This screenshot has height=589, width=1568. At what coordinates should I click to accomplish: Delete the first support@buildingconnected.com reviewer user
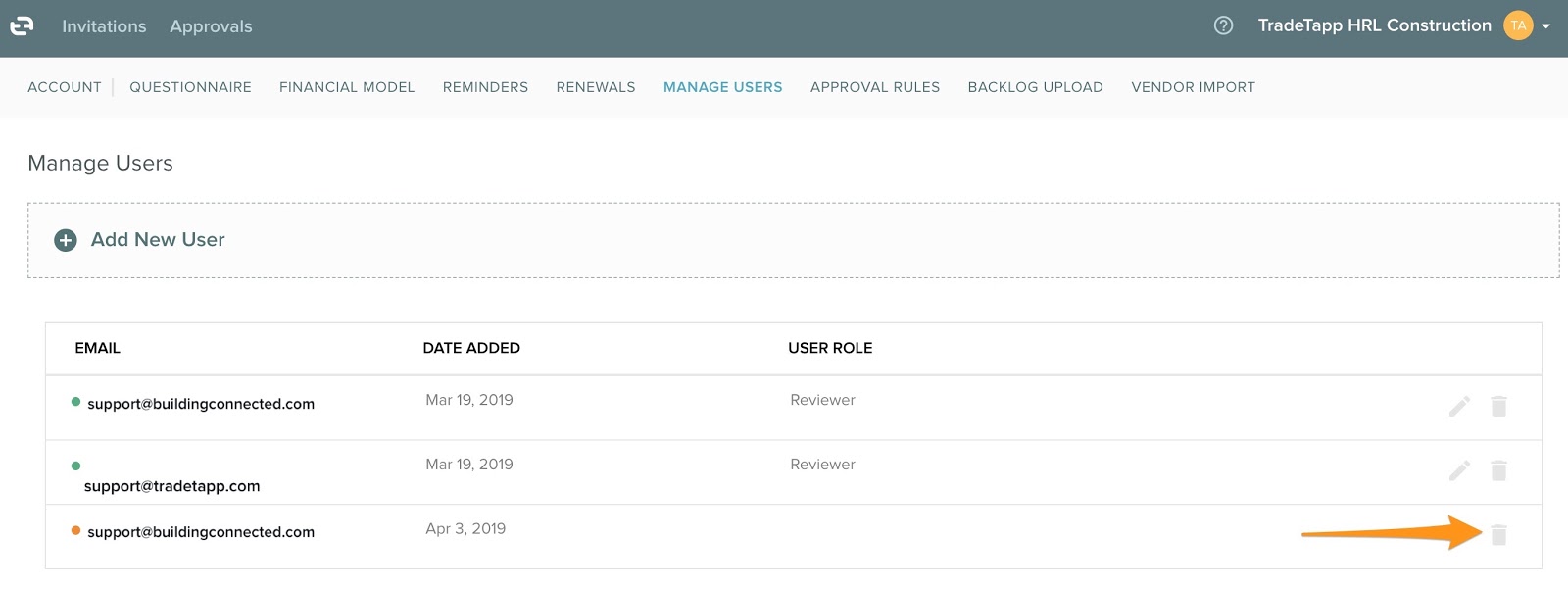tap(1498, 406)
